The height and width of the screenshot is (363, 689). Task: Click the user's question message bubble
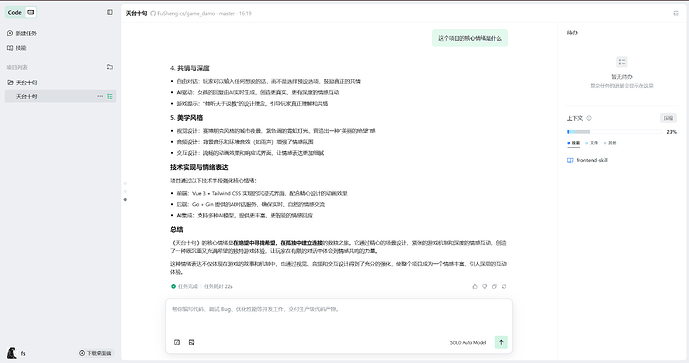(470, 38)
